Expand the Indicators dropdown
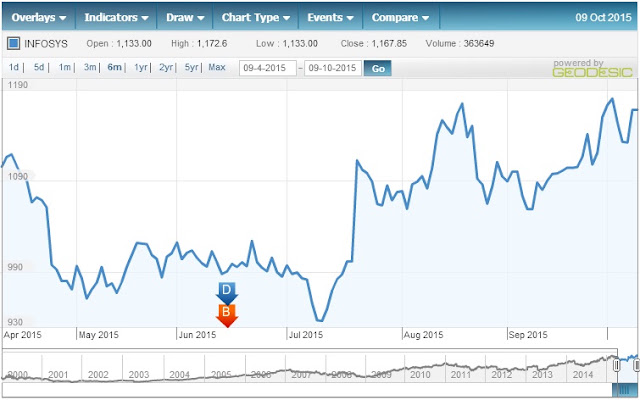 pyautogui.click(x=116, y=18)
